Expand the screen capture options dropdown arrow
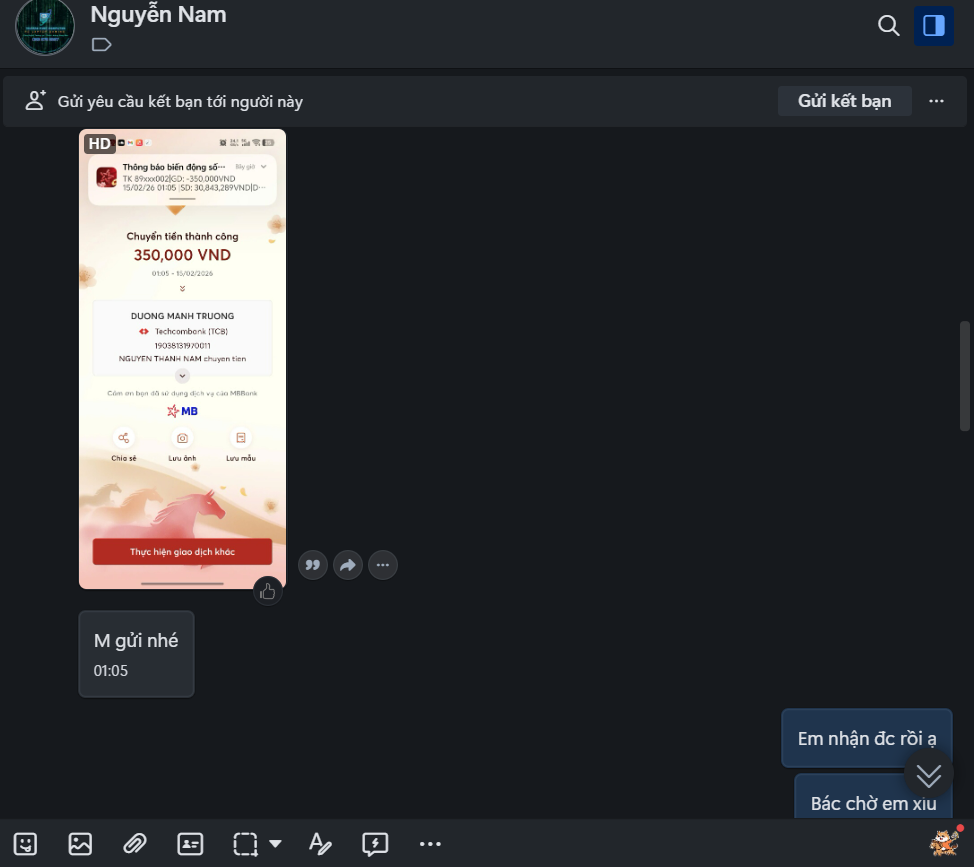This screenshot has height=867, width=974. coord(276,843)
